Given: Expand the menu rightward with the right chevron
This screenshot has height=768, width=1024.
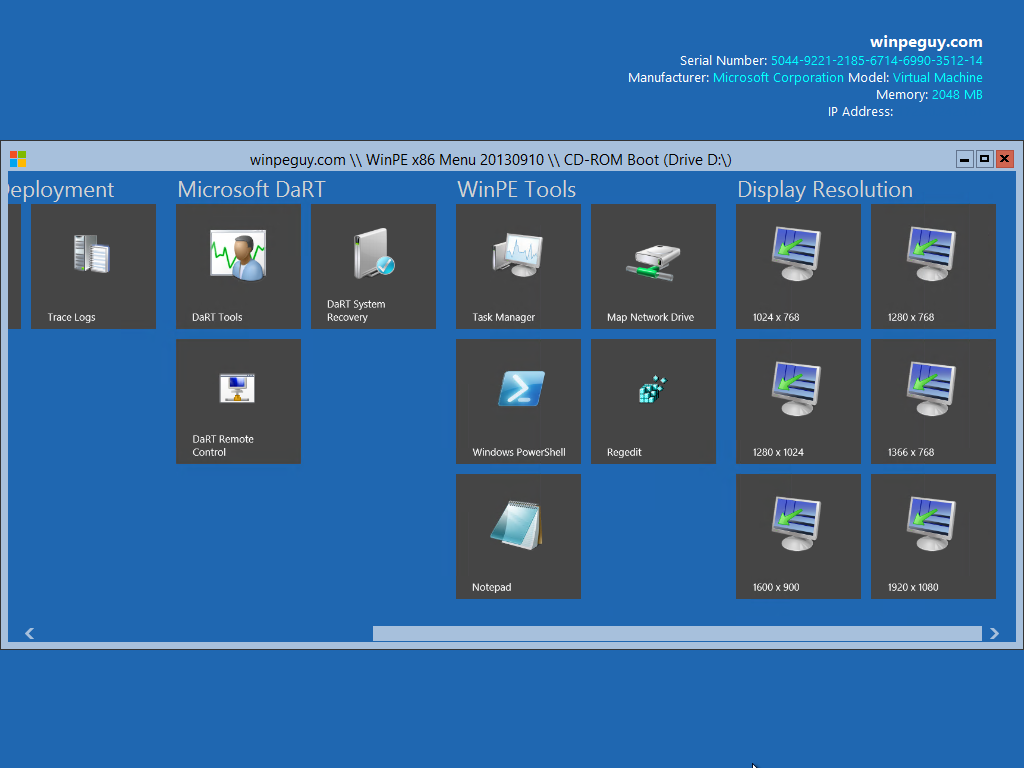Looking at the screenshot, I should [x=995, y=632].
